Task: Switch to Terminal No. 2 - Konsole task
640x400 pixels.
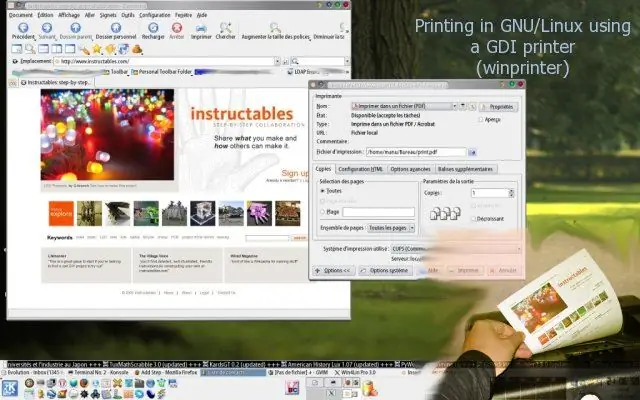Action: 98,373
